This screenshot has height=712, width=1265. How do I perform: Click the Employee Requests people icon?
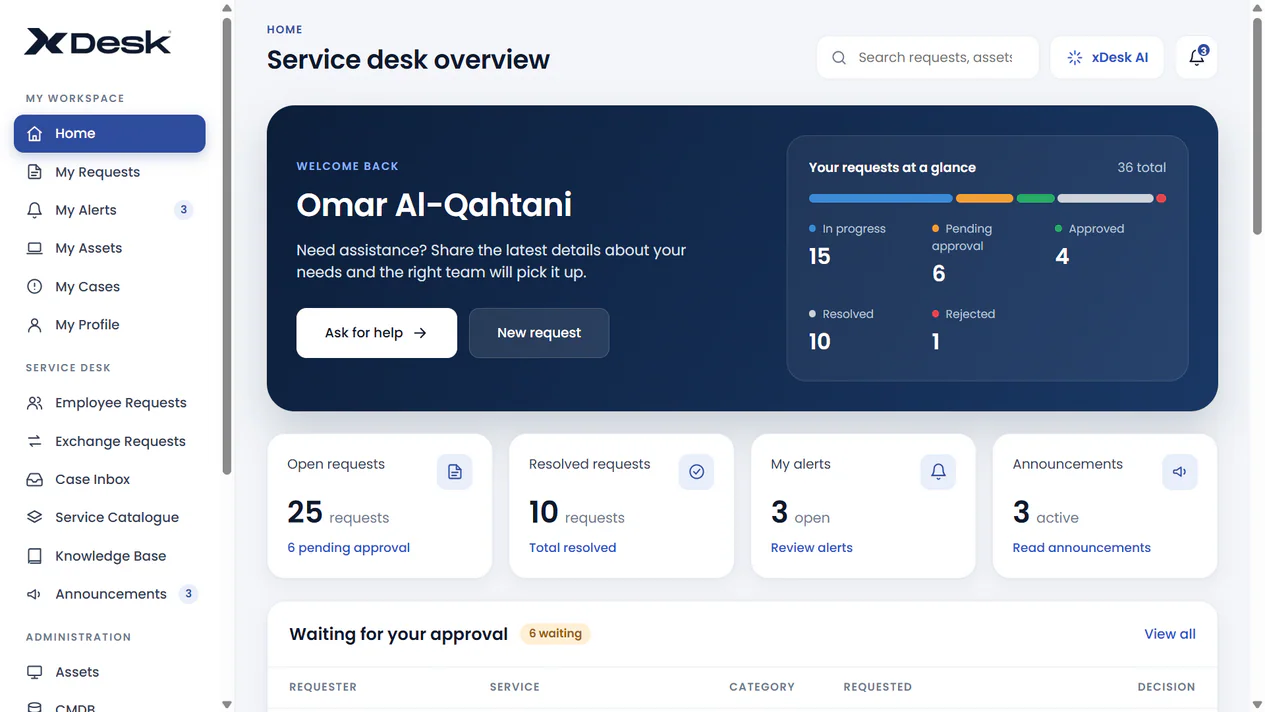coord(35,403)
